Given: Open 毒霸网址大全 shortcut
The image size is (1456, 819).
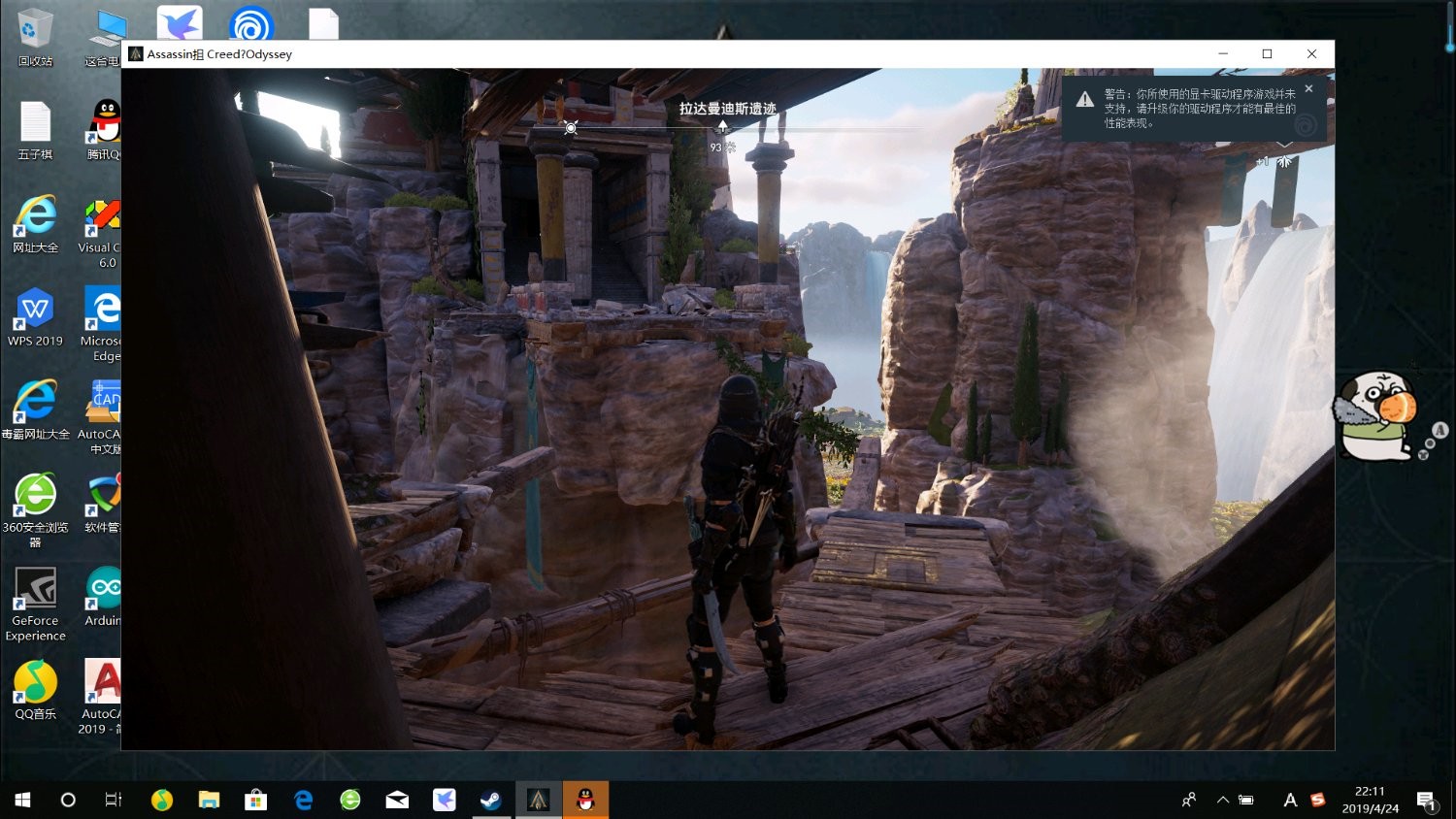Looking at the screenshot, I should coord(35,409).
